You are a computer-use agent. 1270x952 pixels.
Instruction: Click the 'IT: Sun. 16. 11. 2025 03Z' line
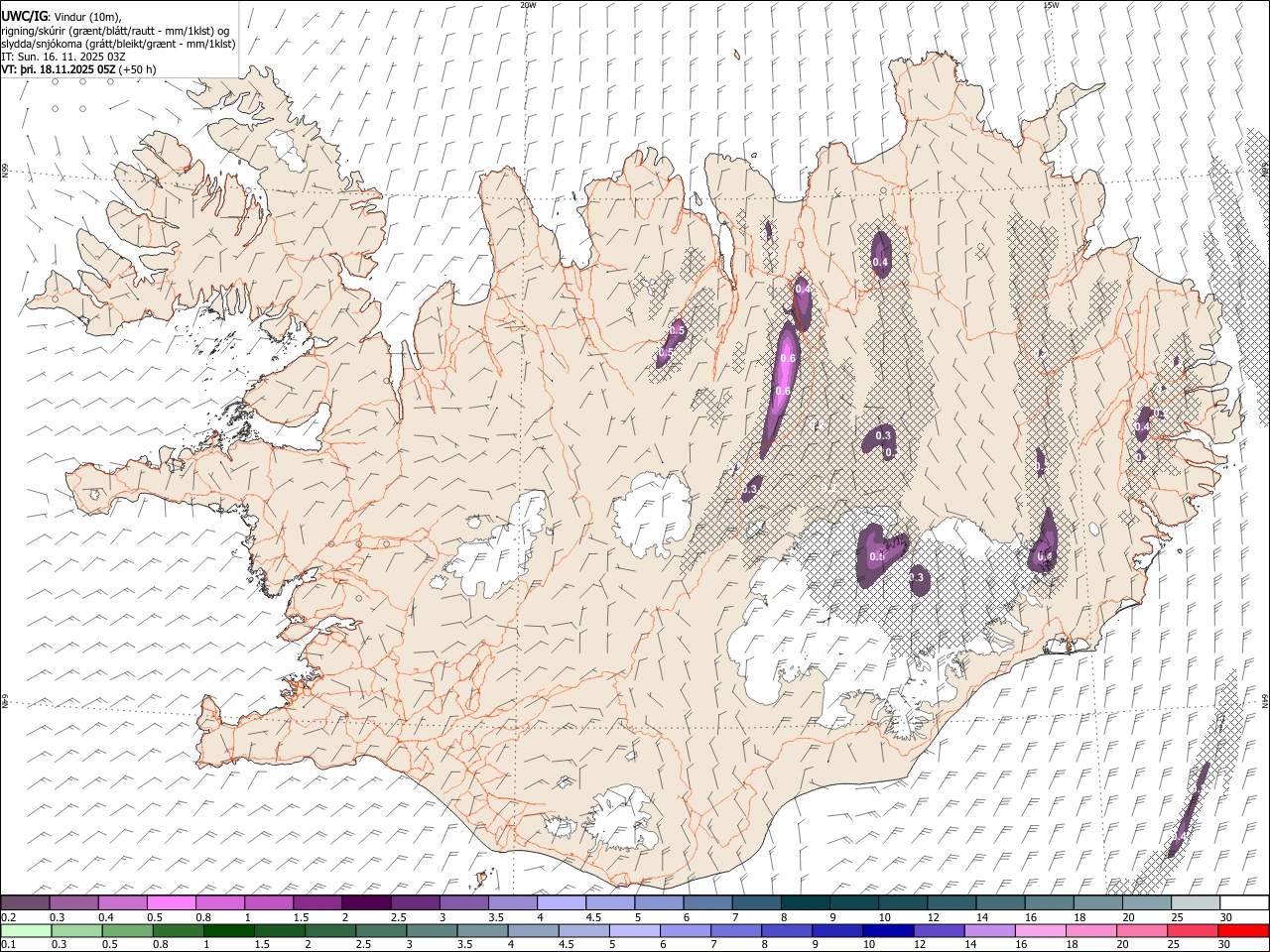pos(63,57)
